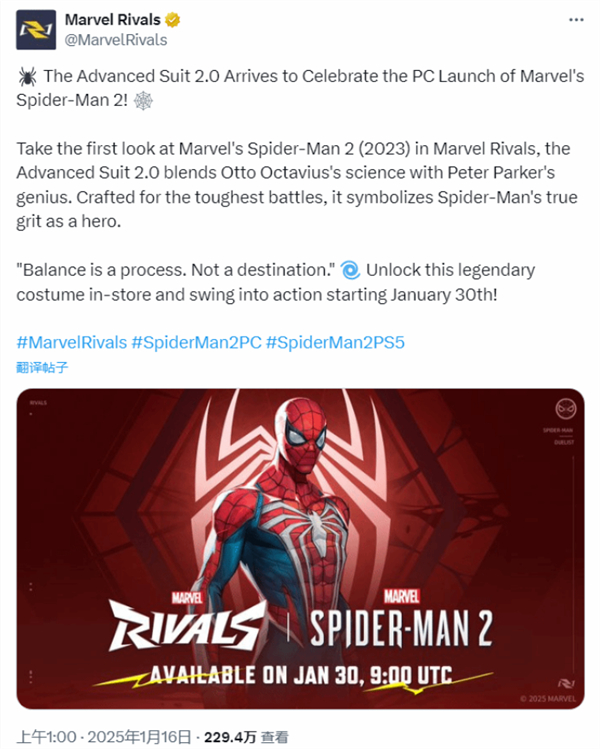
Task: Click the Available on Jan 30 banner text
Action: coord(301,675)
